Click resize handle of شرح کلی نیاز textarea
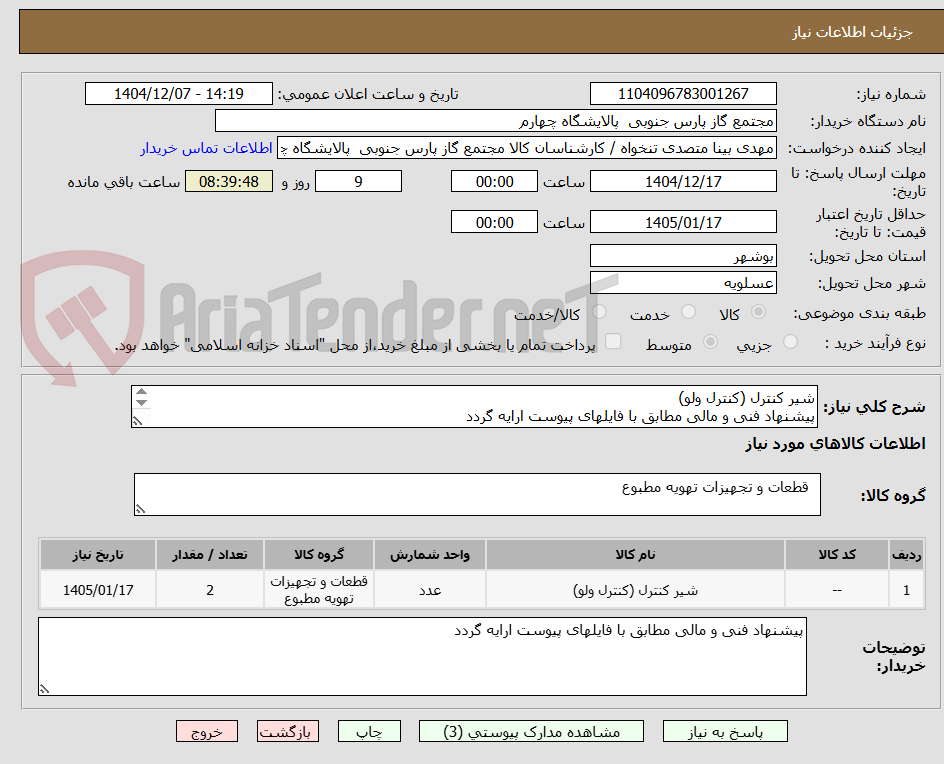This screenshot has width=944, height=764. point(138,421)
